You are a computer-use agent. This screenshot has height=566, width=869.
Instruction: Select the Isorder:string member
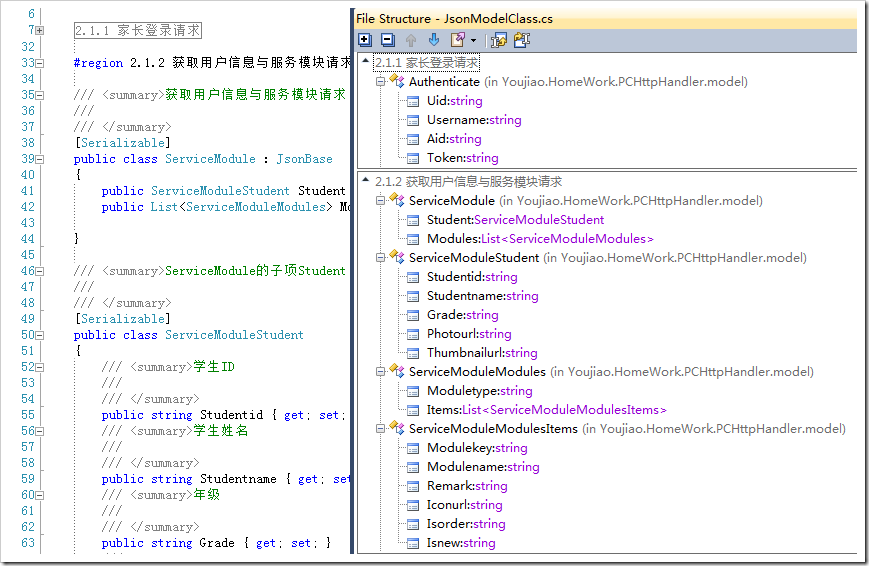pos(466,524)
